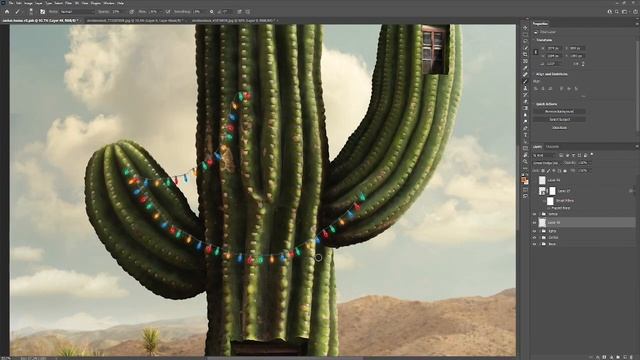Select the Frame tool
This screenshot has height=360, width=640.
[x=525, y=61]
